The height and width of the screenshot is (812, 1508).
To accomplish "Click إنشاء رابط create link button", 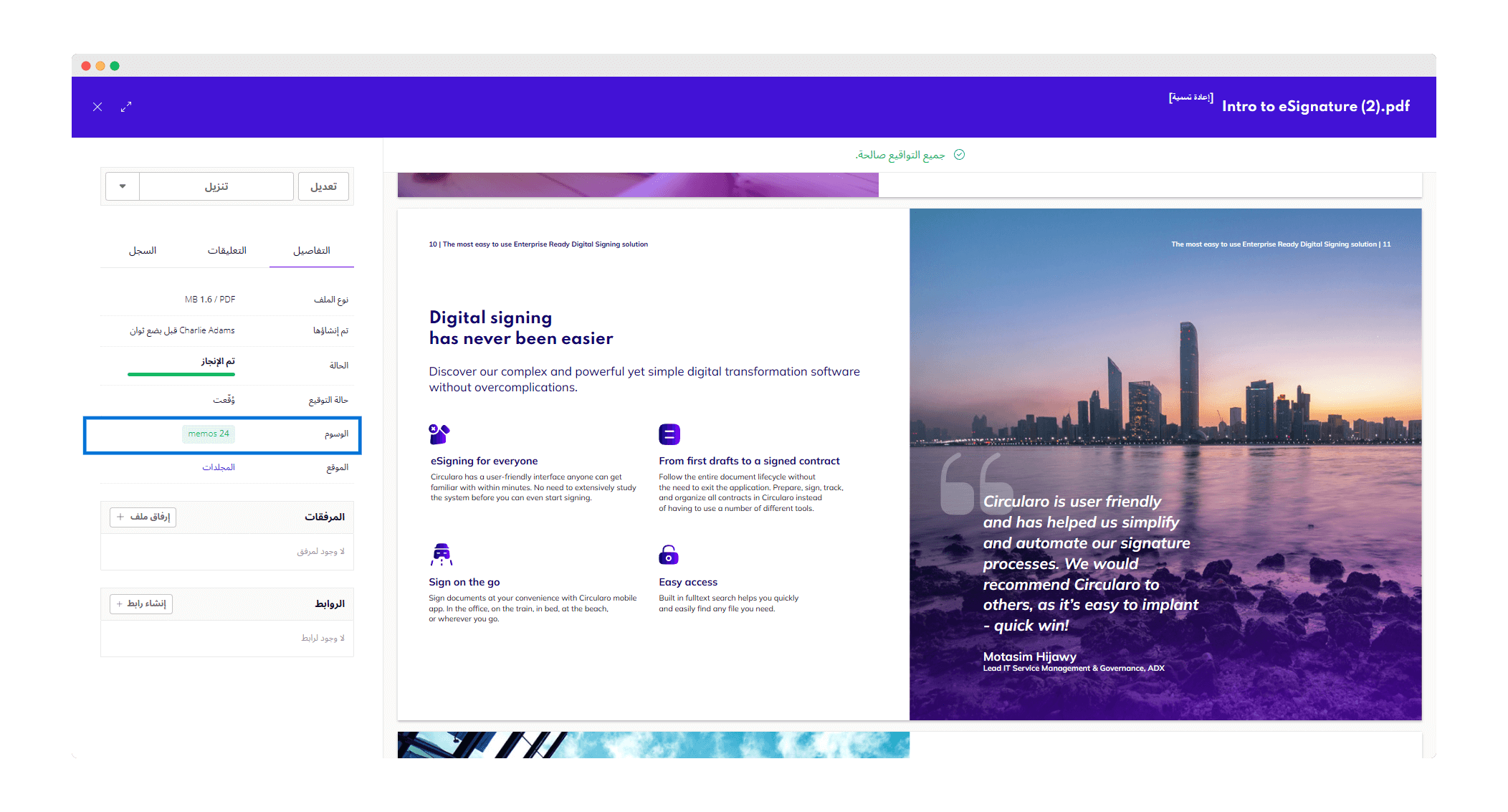I will 141,603.
